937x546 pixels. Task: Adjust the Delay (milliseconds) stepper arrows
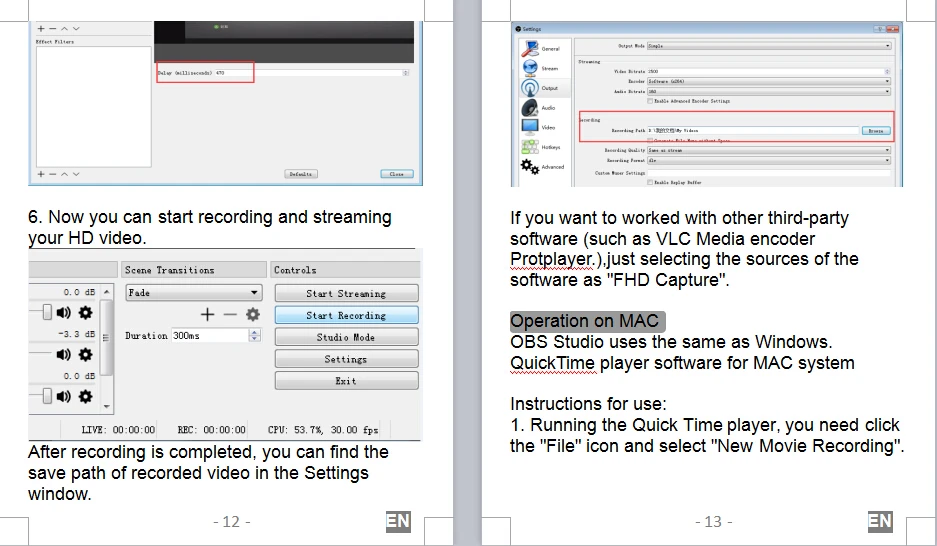tap(406, 73)
